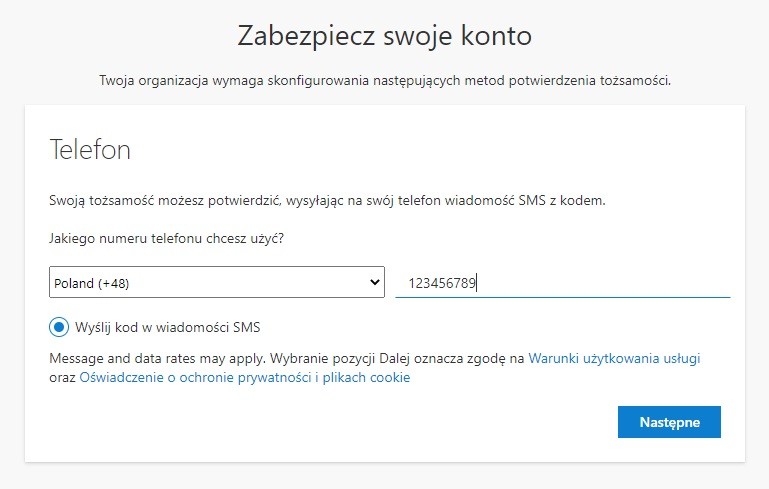Screen dimensions: 769x489
Task: Click the blue underline beneath the phone number field
Action: coord(563,297)
